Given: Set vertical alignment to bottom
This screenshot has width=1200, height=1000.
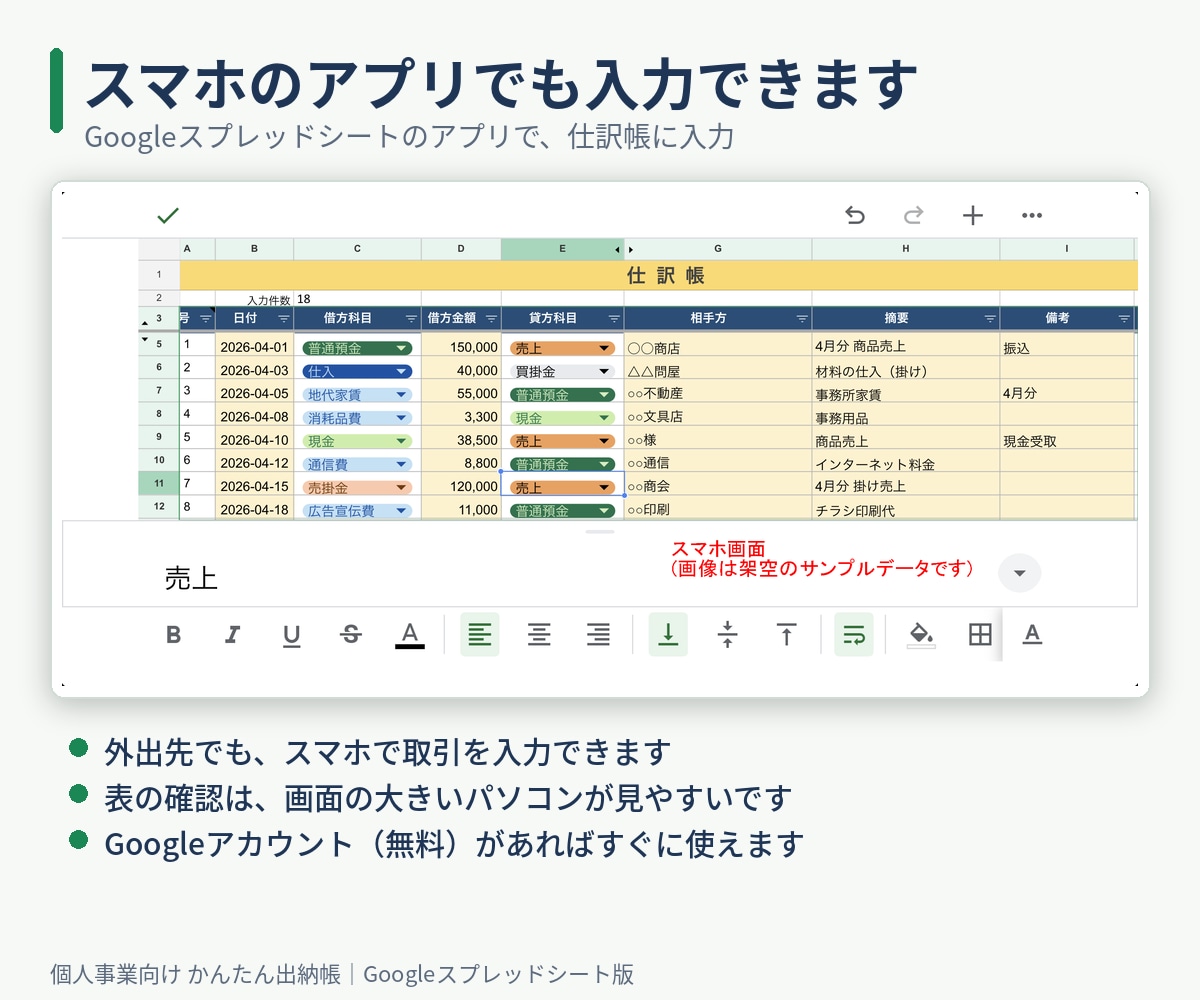Looking at the screenshot, I should [668, 634].
